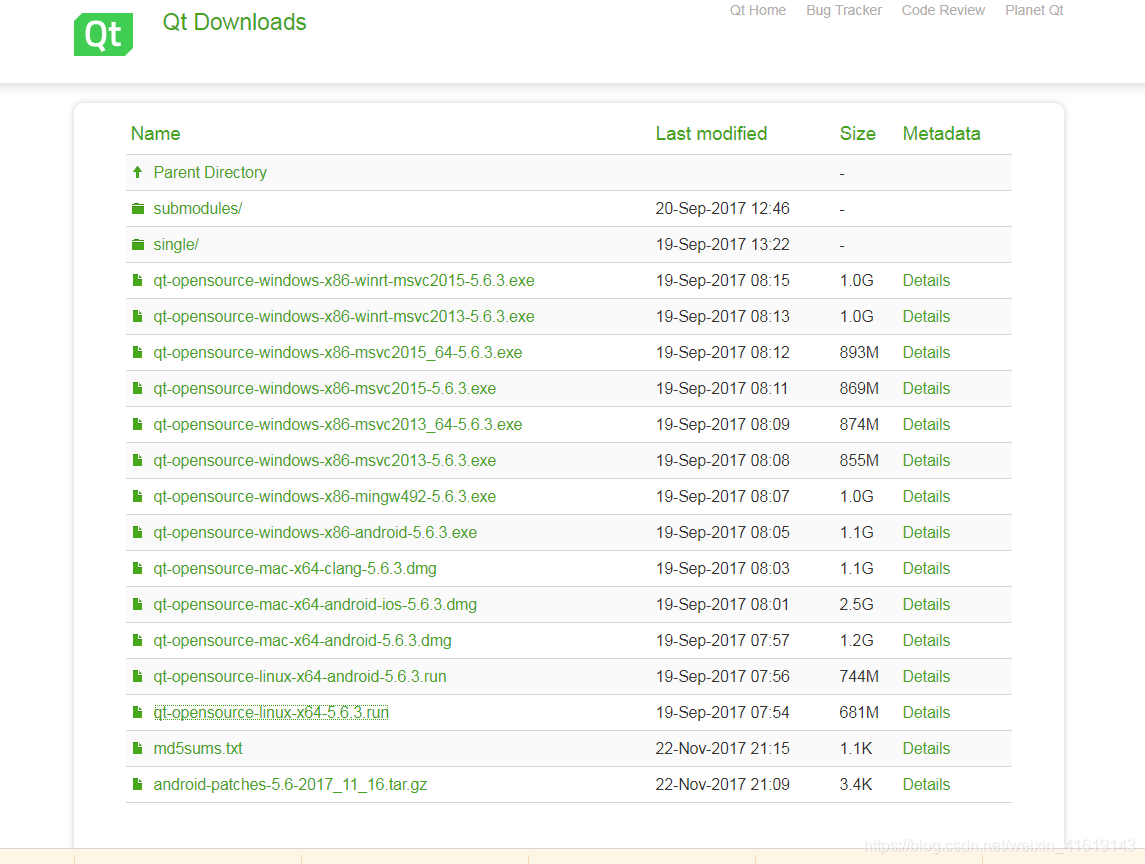Viewport: 1145px width, 864px height.
Task: Open Details for winrt-msvc2015-5.6.3.exe
Action: [x=926, y=280]
